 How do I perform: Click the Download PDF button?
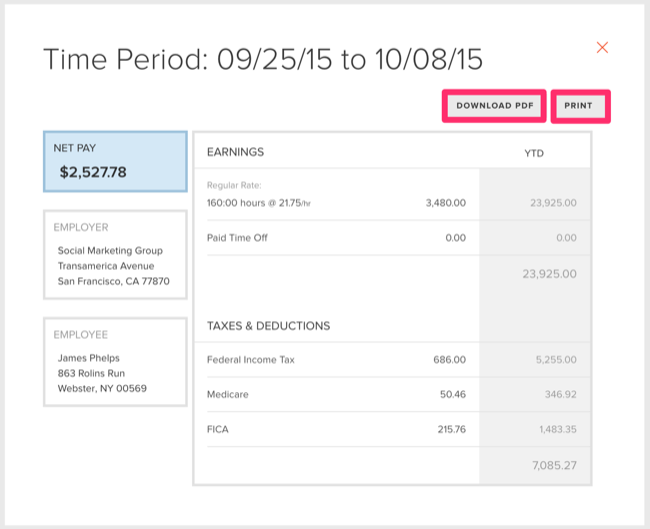[x=495, y=106]
